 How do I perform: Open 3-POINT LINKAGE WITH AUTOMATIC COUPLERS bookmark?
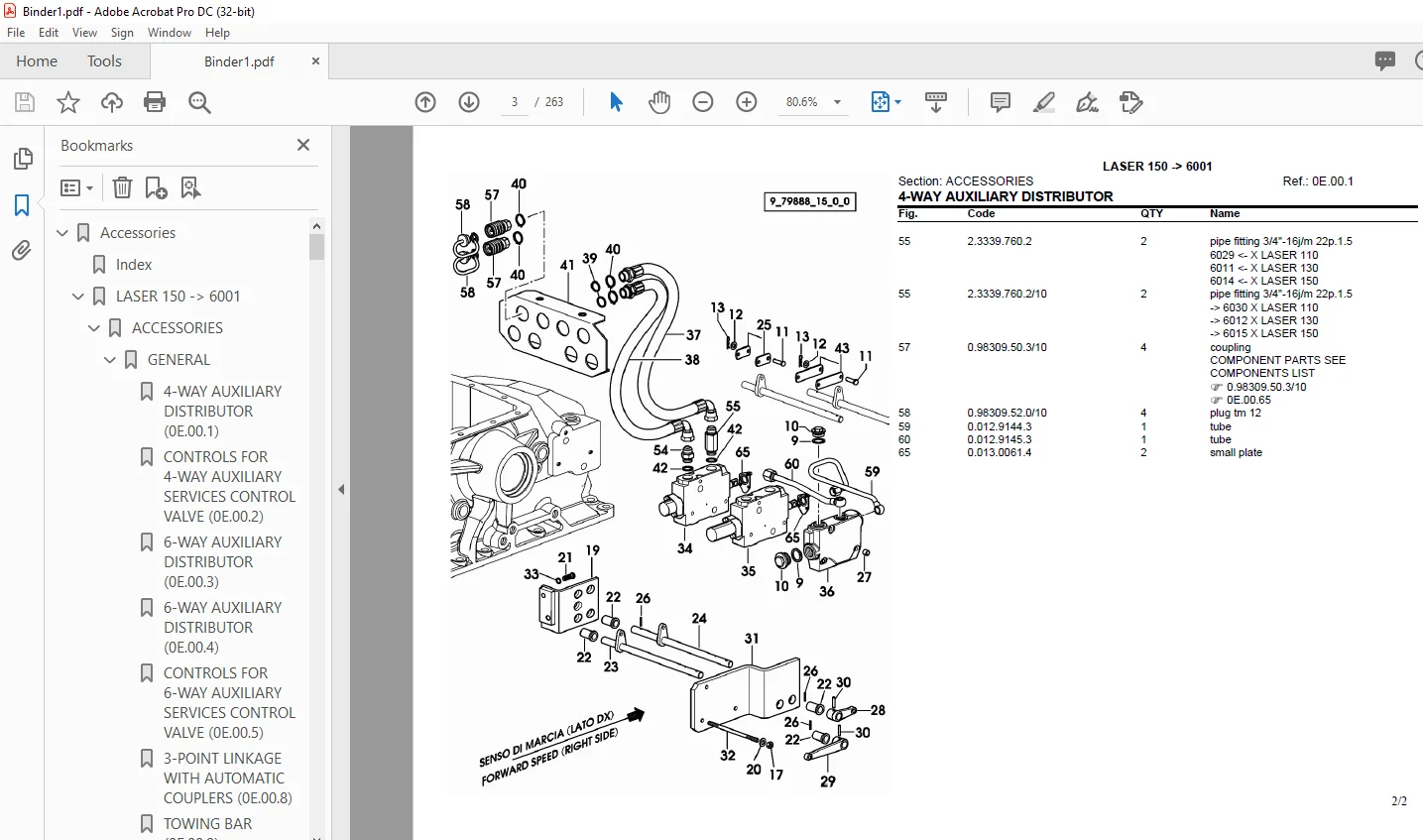tap(228, 779)
